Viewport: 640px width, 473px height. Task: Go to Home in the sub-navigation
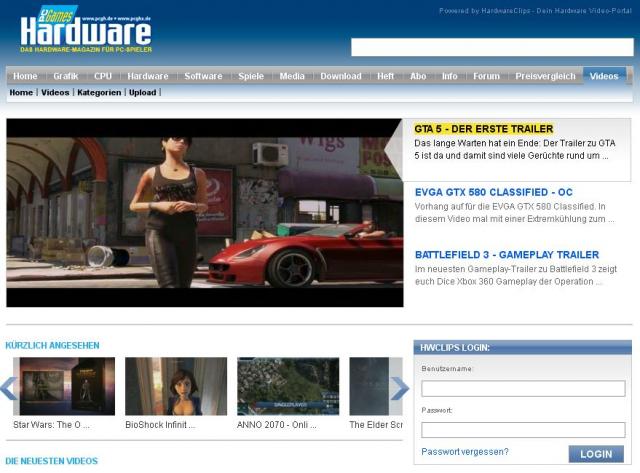(x=21, y=93)
